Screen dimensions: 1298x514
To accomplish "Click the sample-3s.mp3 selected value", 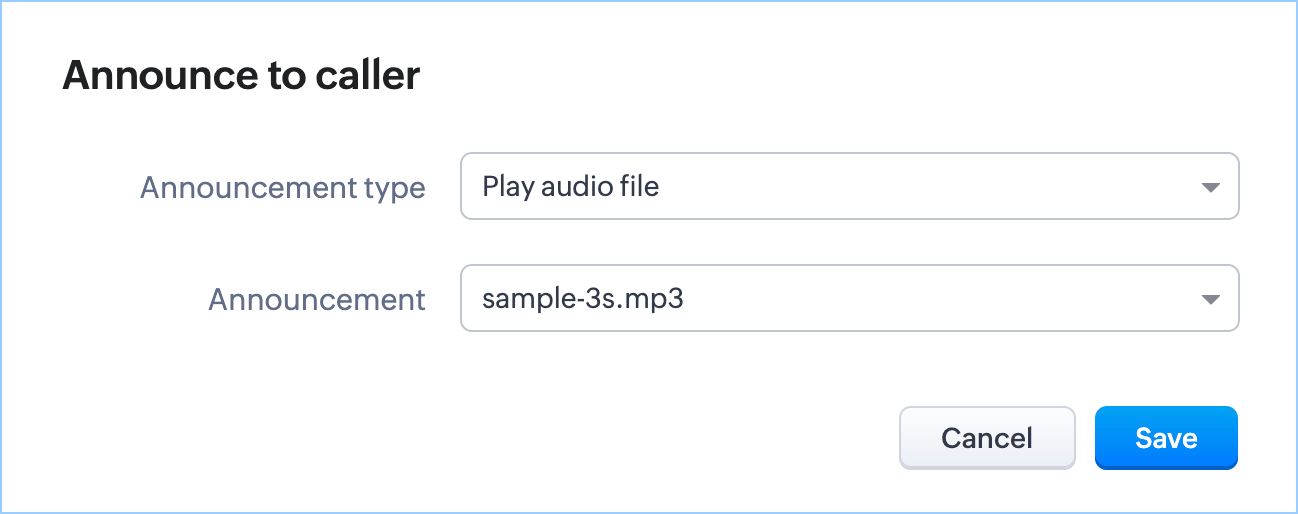I will [582, 298].
